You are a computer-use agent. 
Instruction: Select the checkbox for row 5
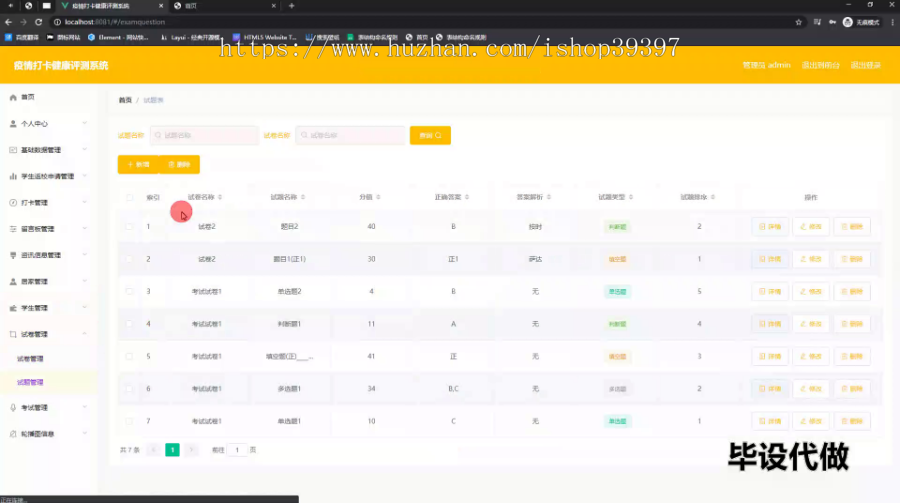pos(129,356)
